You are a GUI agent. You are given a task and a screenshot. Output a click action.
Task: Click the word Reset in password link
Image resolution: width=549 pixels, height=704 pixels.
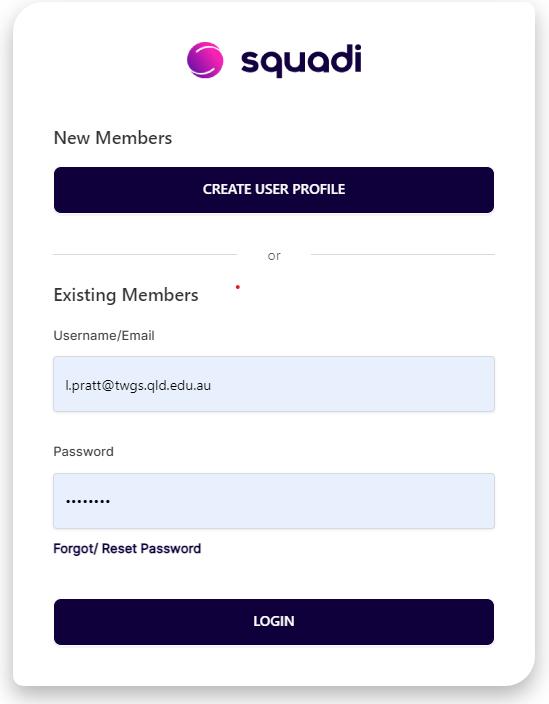tap(119, 549)
